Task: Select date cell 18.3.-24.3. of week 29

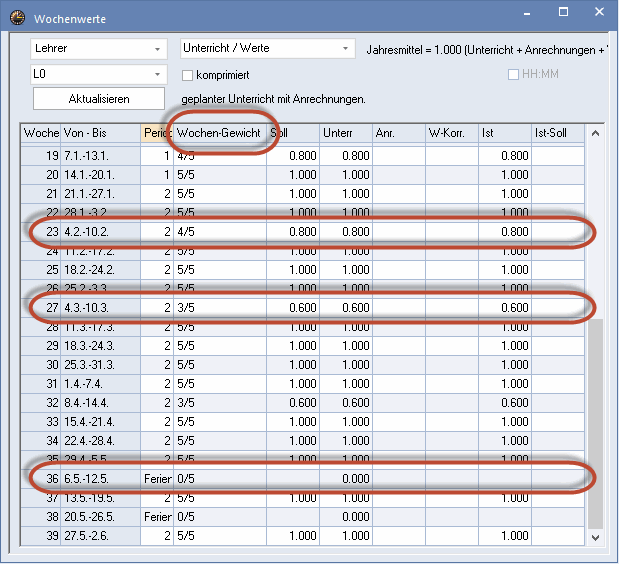Action: (101, 346)
